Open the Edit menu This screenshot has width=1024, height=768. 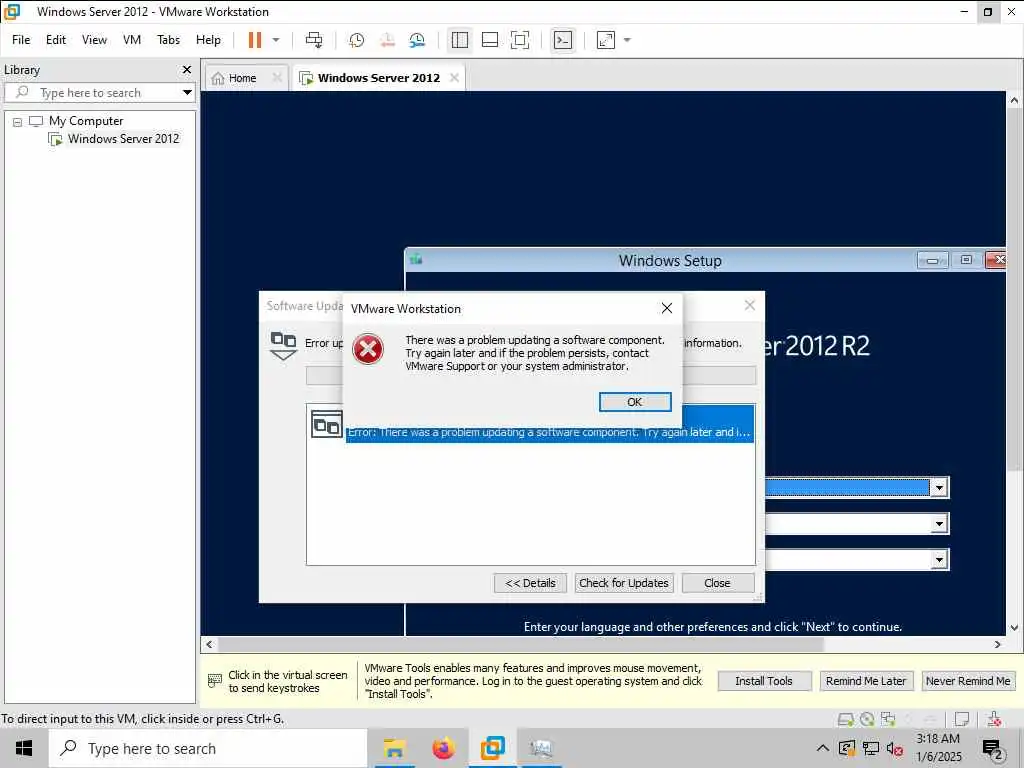56,40
